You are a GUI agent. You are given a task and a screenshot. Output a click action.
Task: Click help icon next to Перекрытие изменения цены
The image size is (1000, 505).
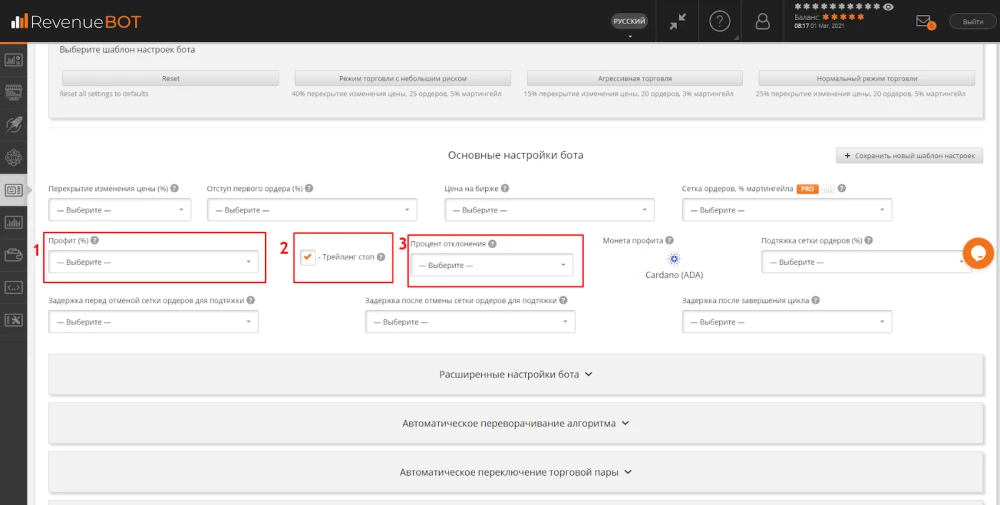[x=174, y=188]
